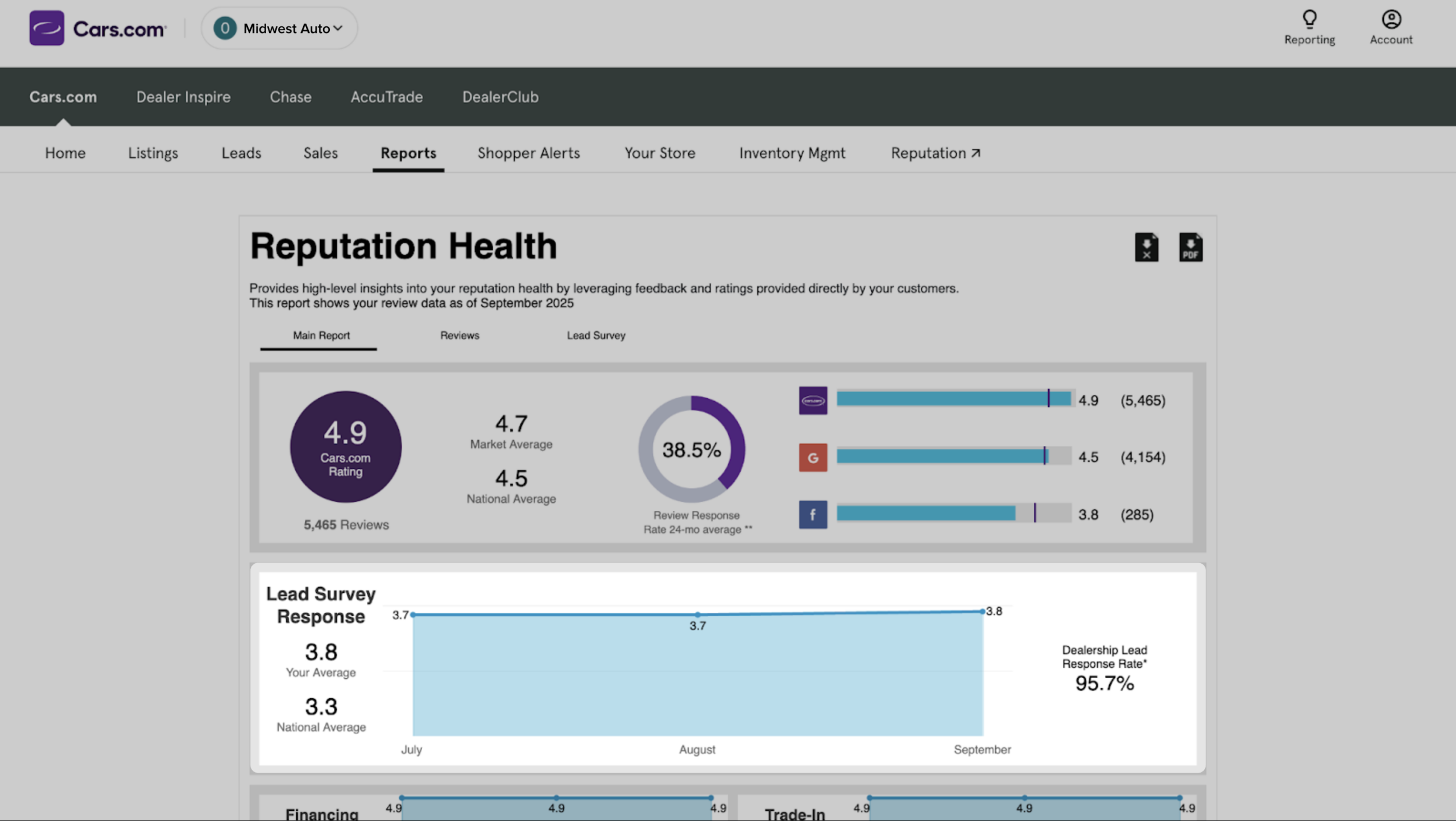Viewport: 1456px width, 821px height.
Task: Click the August data point on chart
Action: (698, 614)
